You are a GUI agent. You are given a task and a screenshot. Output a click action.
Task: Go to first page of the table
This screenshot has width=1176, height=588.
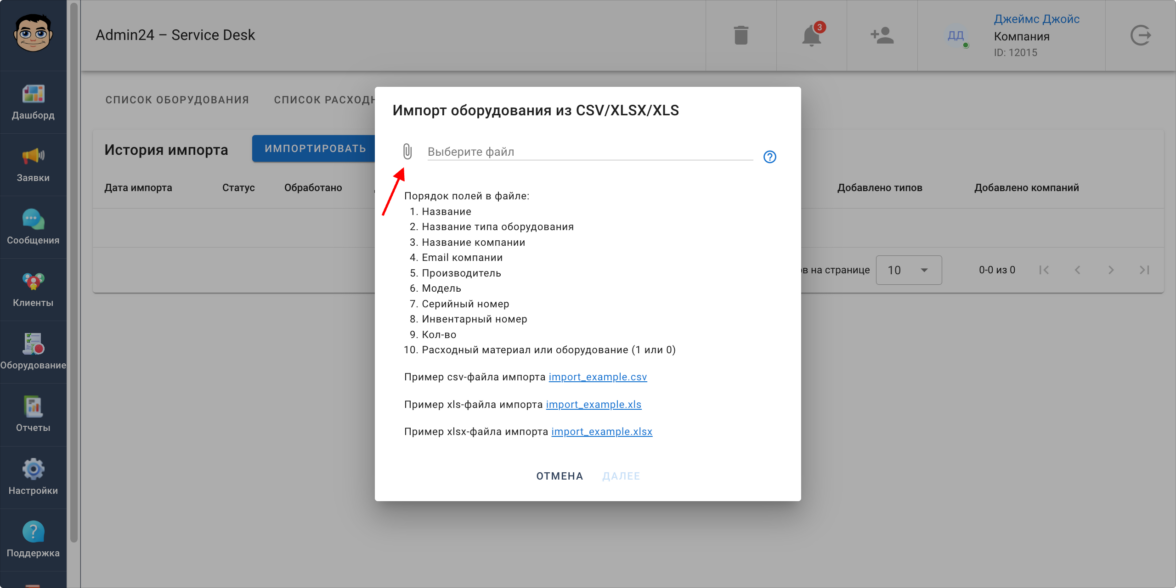[1044, 270]
